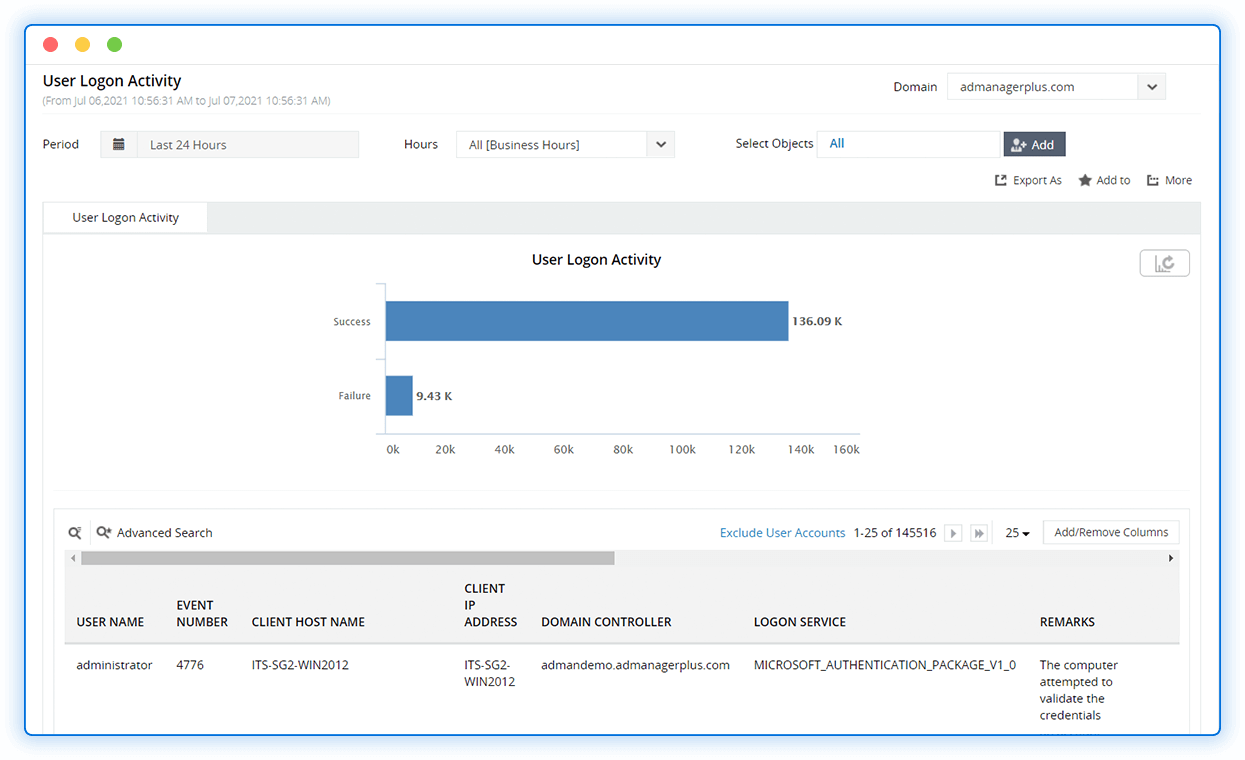The height and width of the screenshot is (760, 1245).
Task: Open Add/Remove Columns
Action: coord(1110,532)
